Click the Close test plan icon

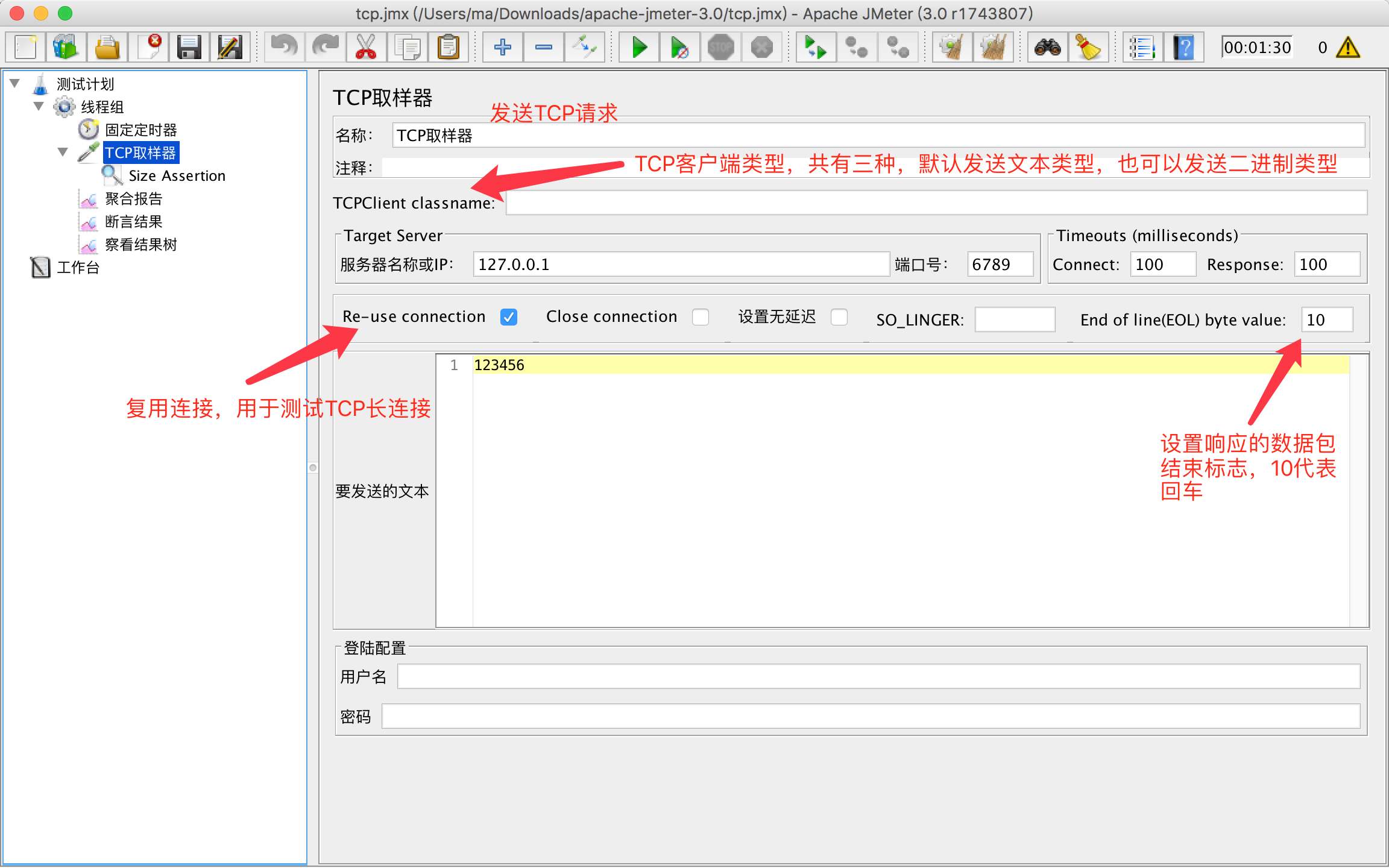click(148, 47)
